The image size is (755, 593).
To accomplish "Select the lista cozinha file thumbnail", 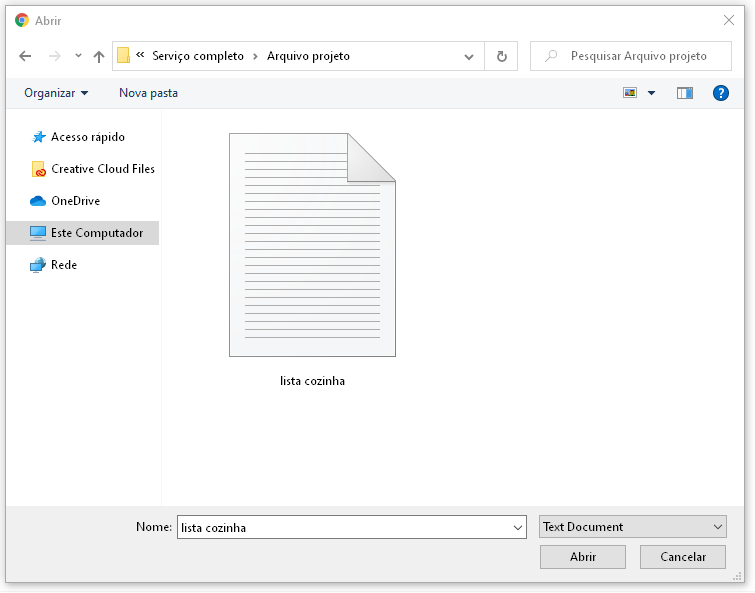I will [312, 245].
